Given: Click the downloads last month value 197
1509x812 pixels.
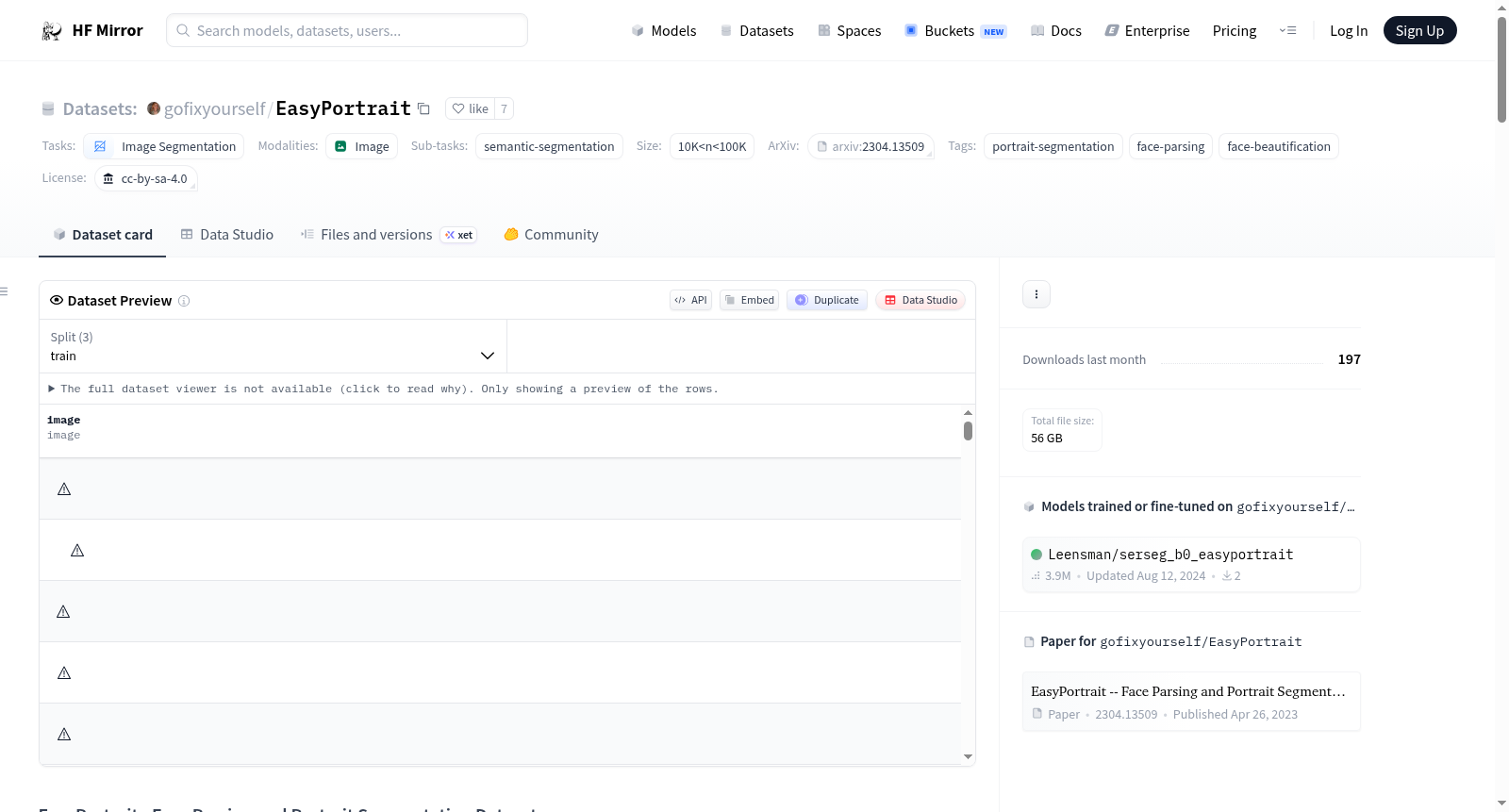Looking at the screenshot, I should (x=1350, y=359).
